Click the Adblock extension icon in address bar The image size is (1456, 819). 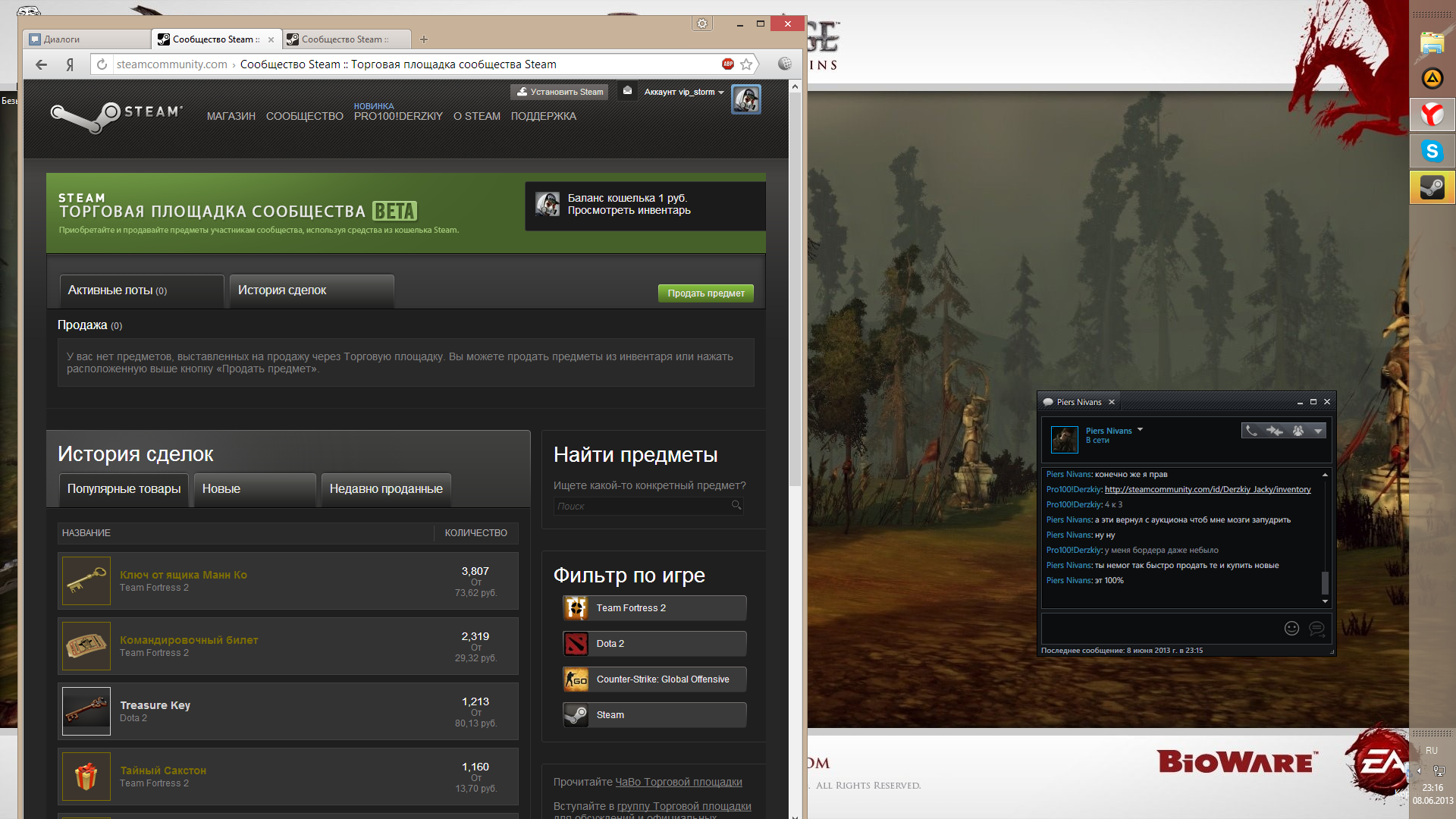coord(728,64)
